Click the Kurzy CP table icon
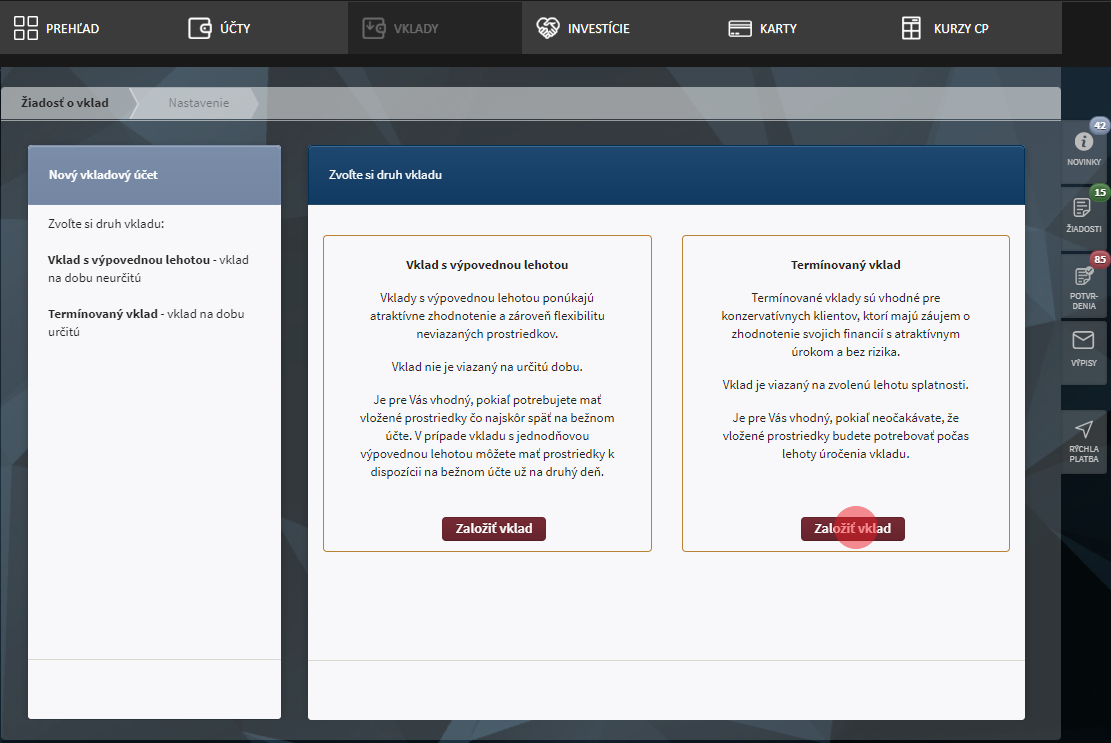 pos(911,28)
